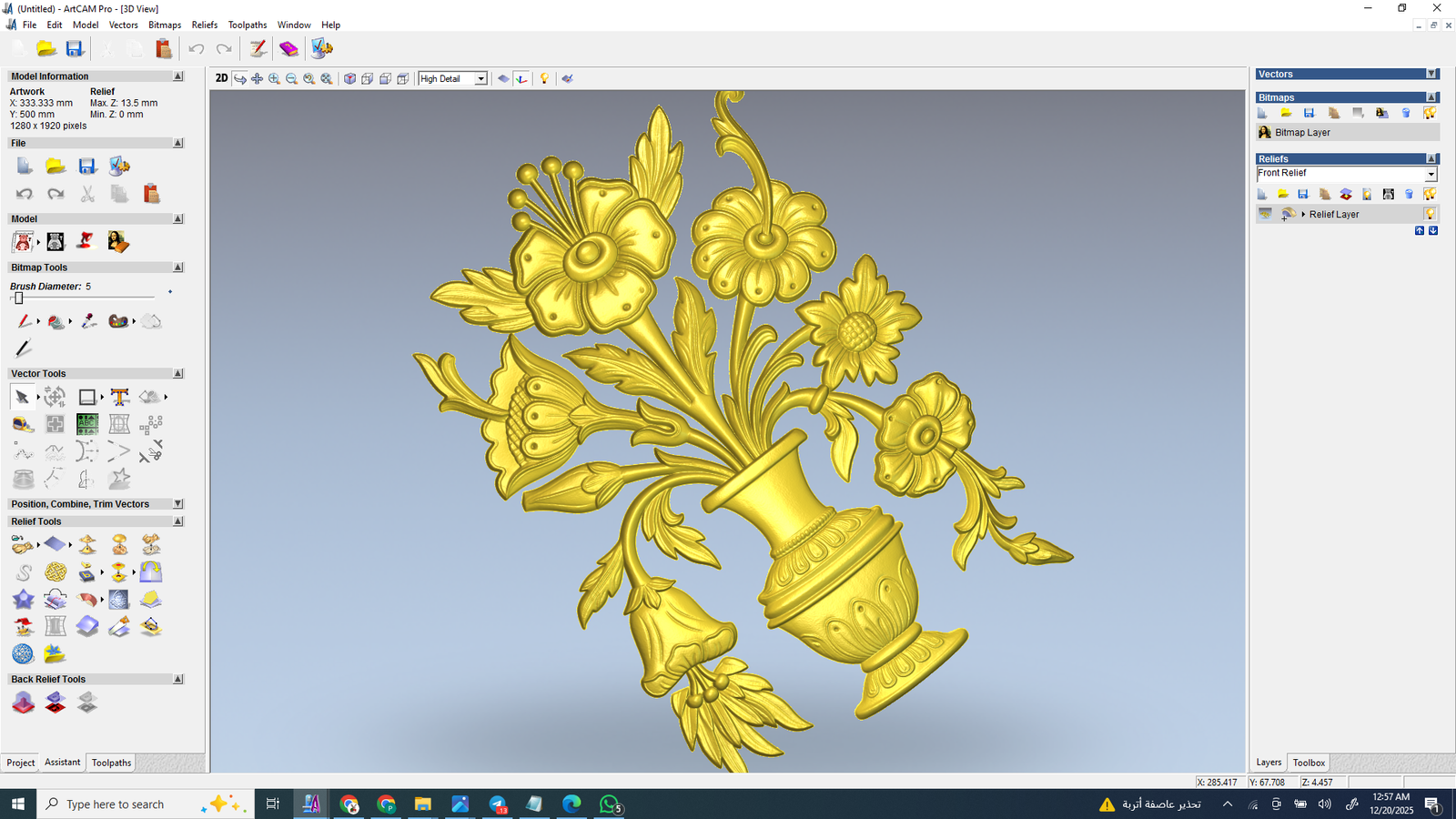This screenshot has height=819, width=1456.
Task: Adjust the Brush Diameter slider
Action: (x=19, y=298)
